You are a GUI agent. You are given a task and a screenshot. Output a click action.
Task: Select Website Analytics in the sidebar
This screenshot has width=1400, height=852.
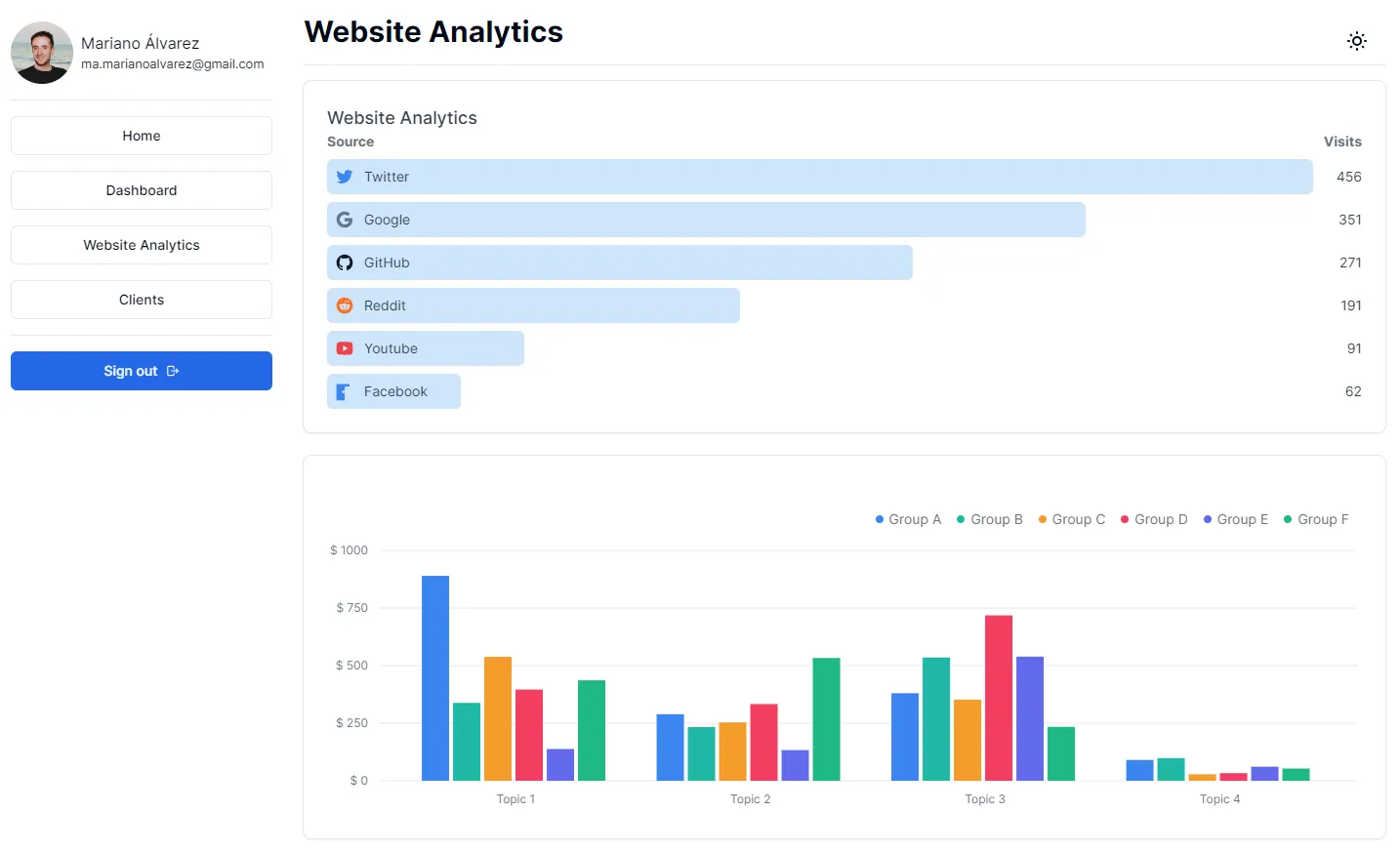142,245
